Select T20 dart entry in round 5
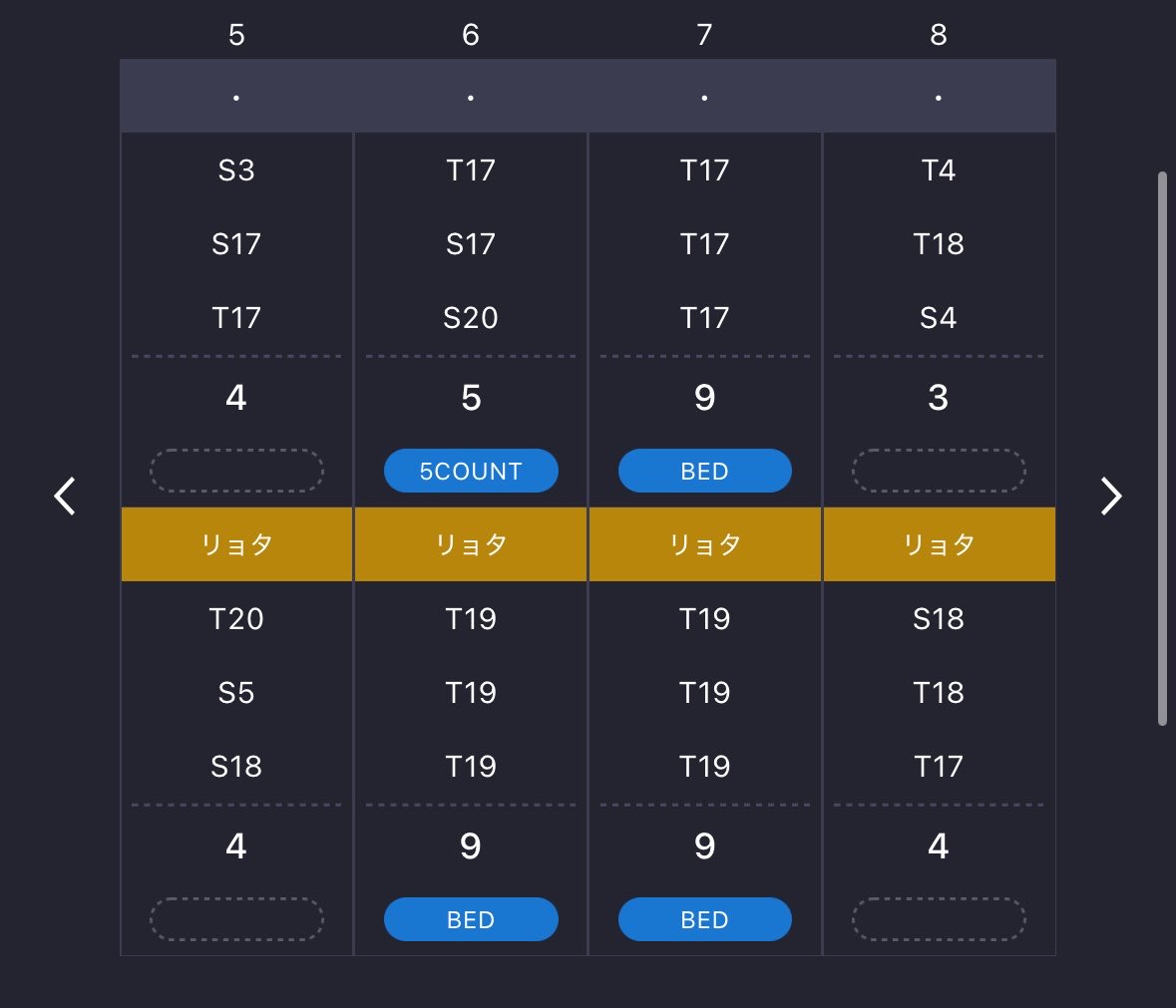The image size is (1176, 1008). coord(237,619)
